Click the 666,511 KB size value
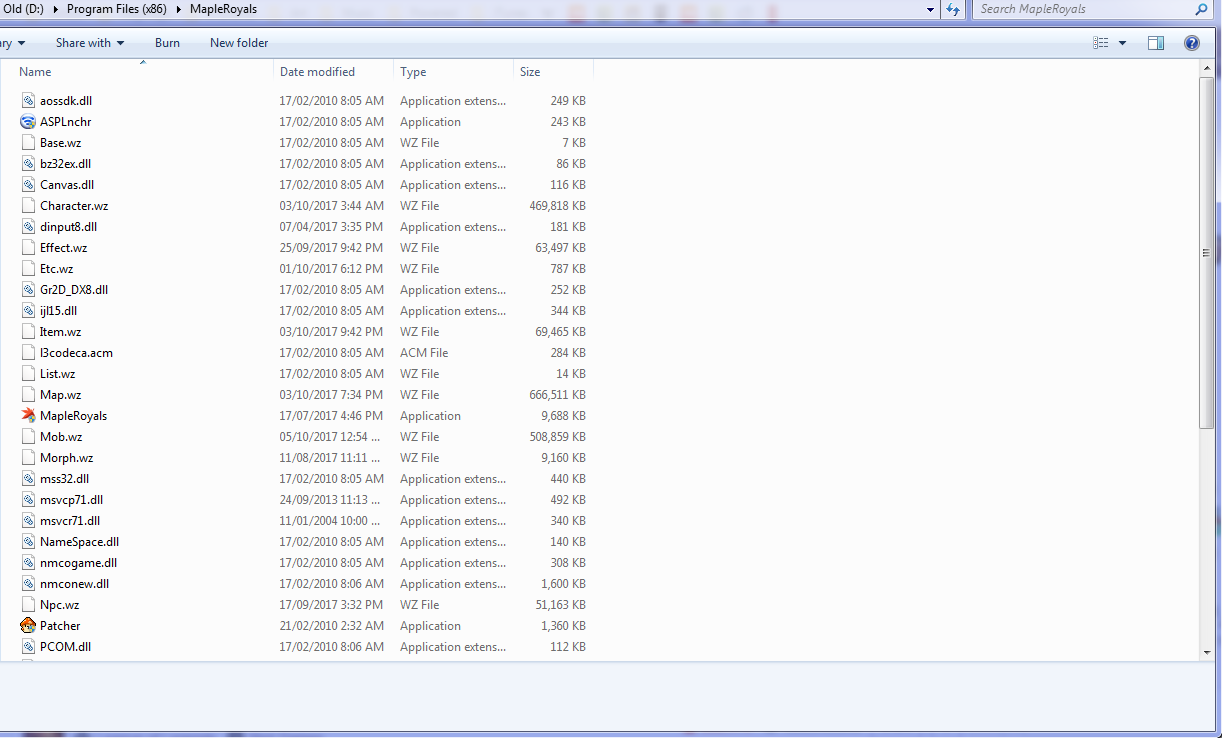Image resolution: width=1222 pixels, height=738 pixels. point(557,395)
